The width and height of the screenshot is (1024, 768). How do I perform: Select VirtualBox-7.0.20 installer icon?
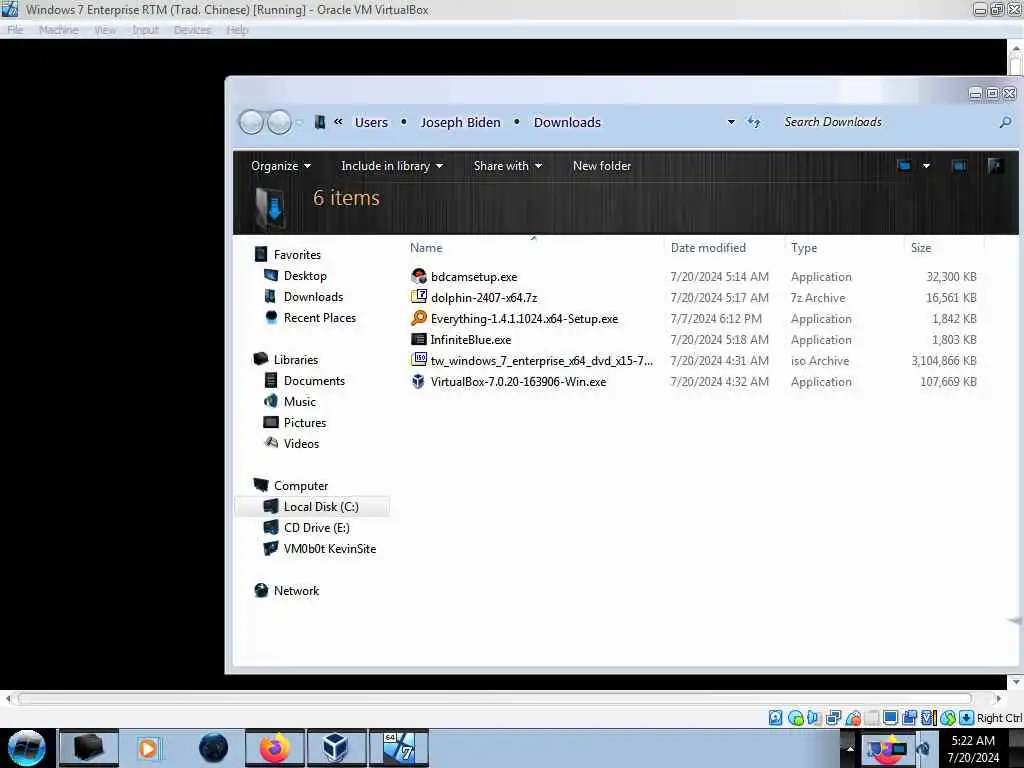(419, 381)
